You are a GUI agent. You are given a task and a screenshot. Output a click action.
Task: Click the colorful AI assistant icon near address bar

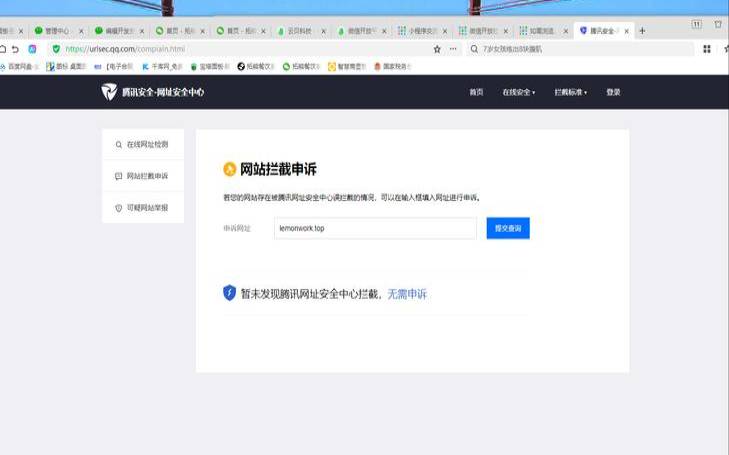(x=32, y=49)
